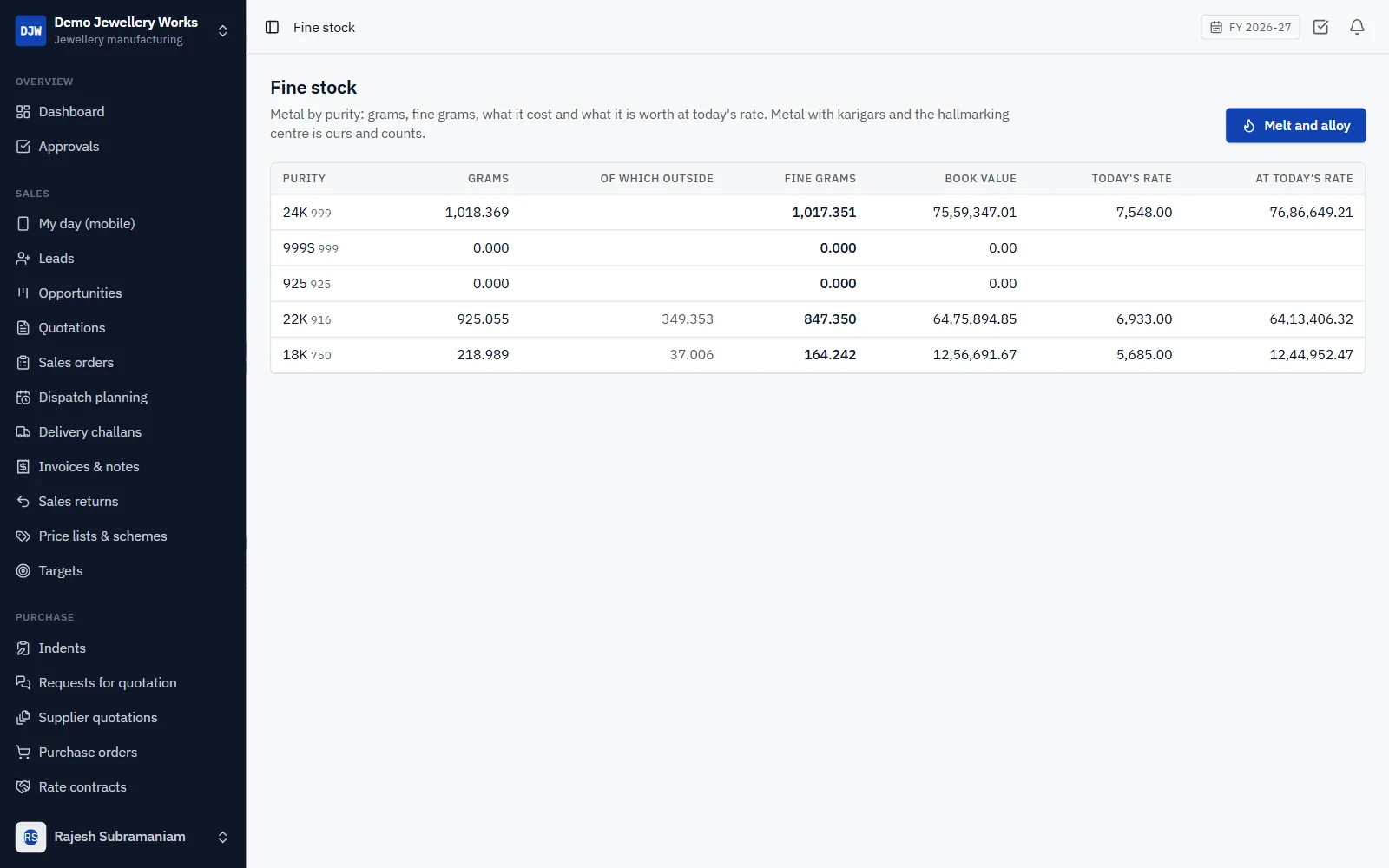The height and width of the screenshot is (868, 1389).
Task: Open Indents in the sidebar
Action: tap(122, 648)
